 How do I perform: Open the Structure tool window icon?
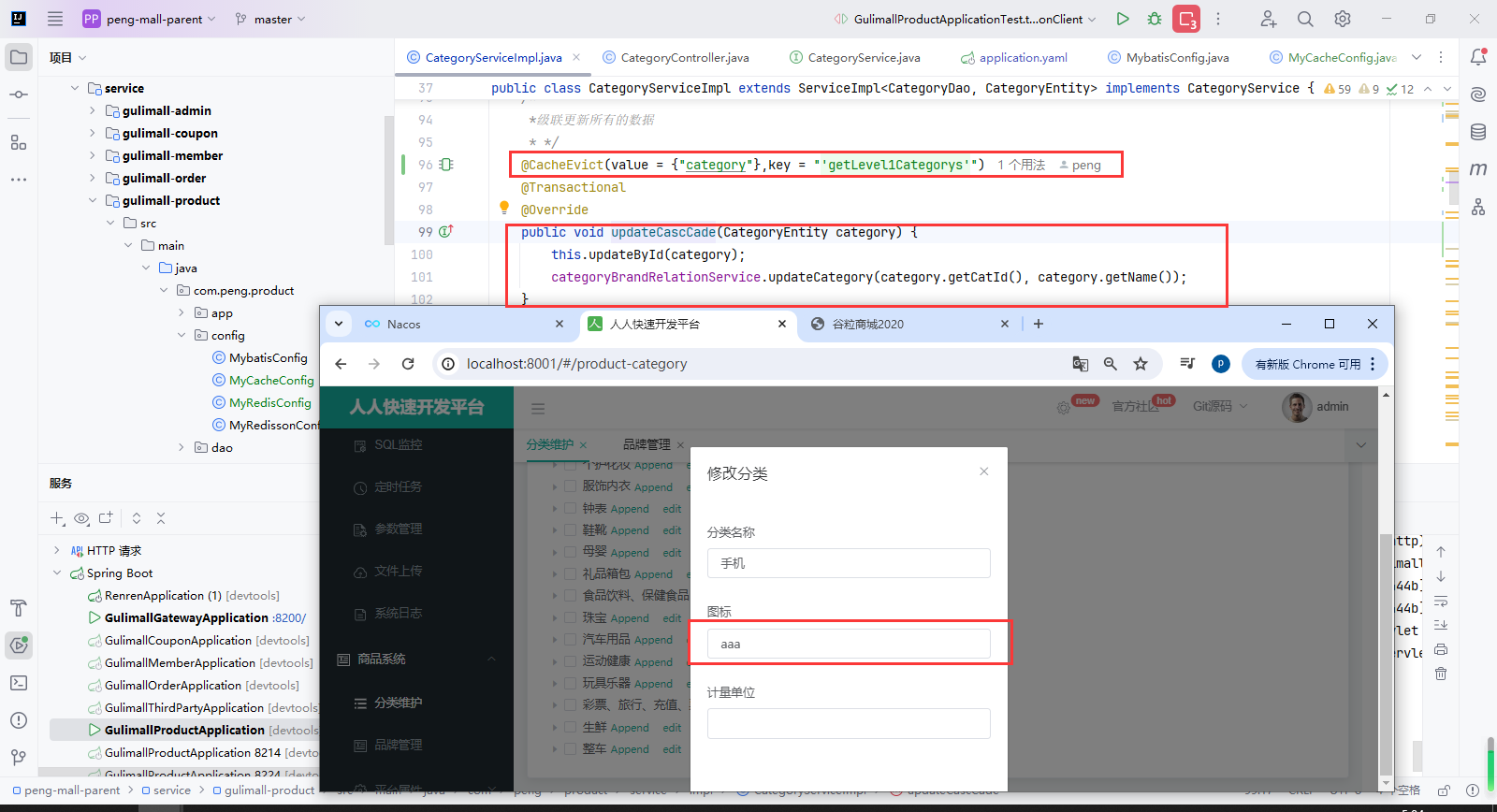coord(19,142)
